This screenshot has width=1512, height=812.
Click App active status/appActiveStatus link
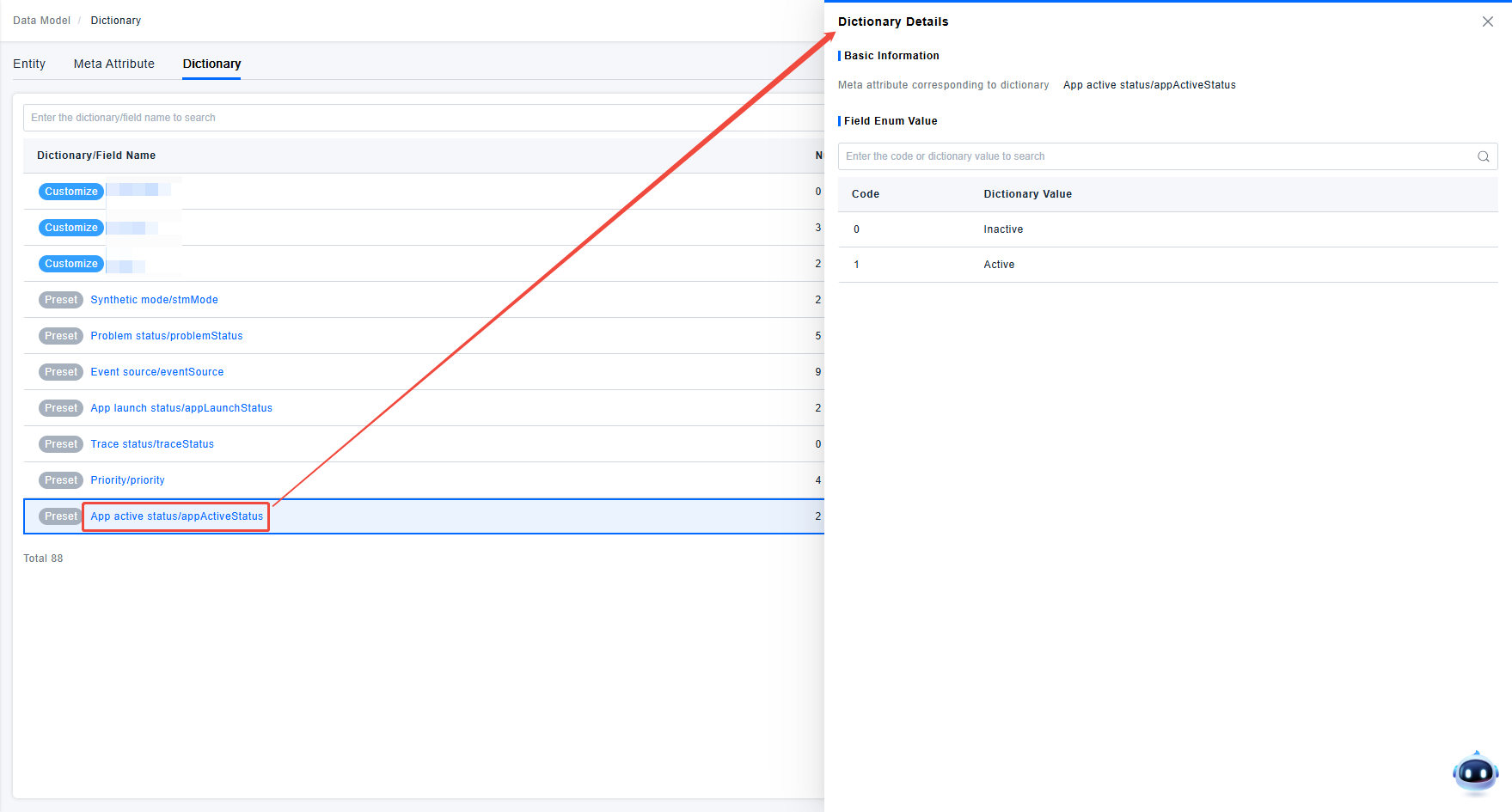[177, 516]
